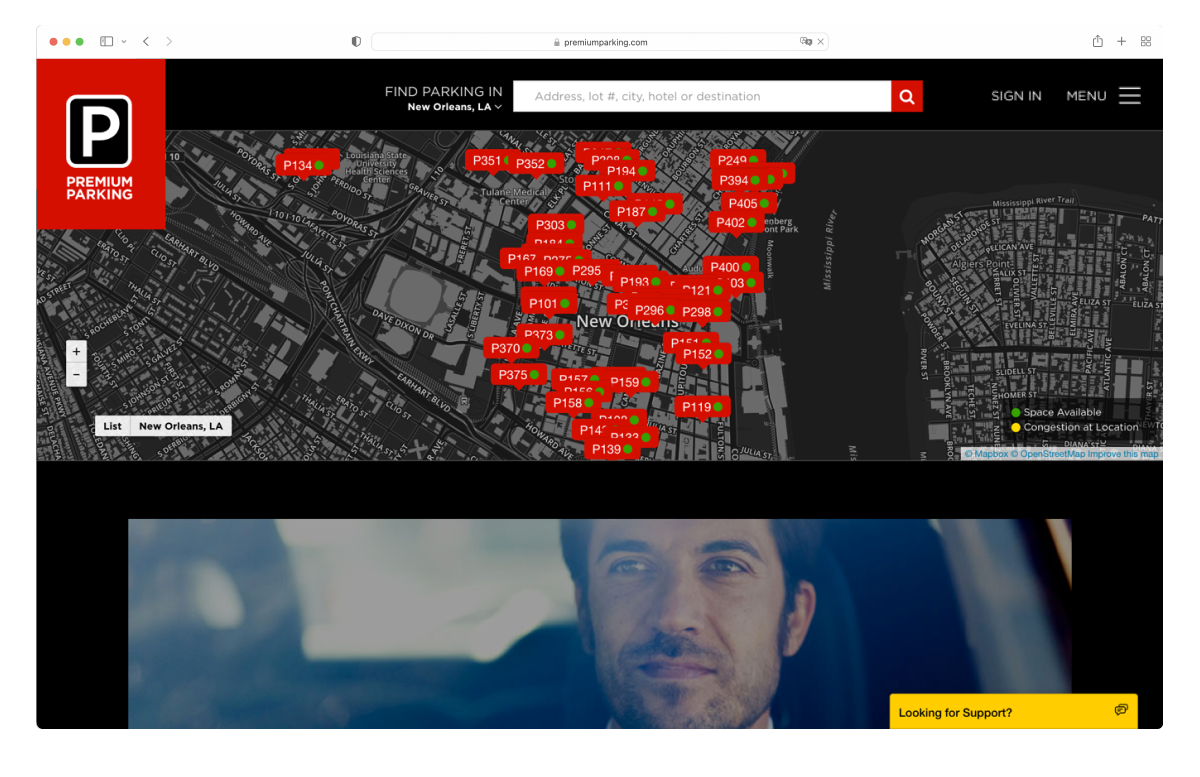The image size is (1200, 777).
Task: Switch to List view
Action: click(112, 426)
